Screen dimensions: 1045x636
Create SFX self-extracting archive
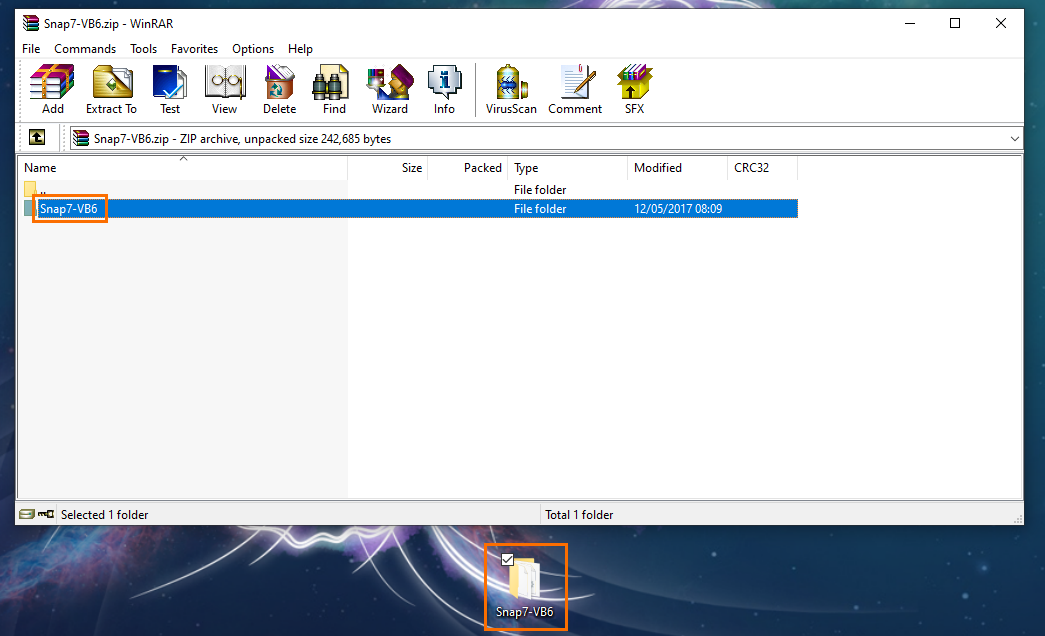pyautogui.click(x=634, y=89)
